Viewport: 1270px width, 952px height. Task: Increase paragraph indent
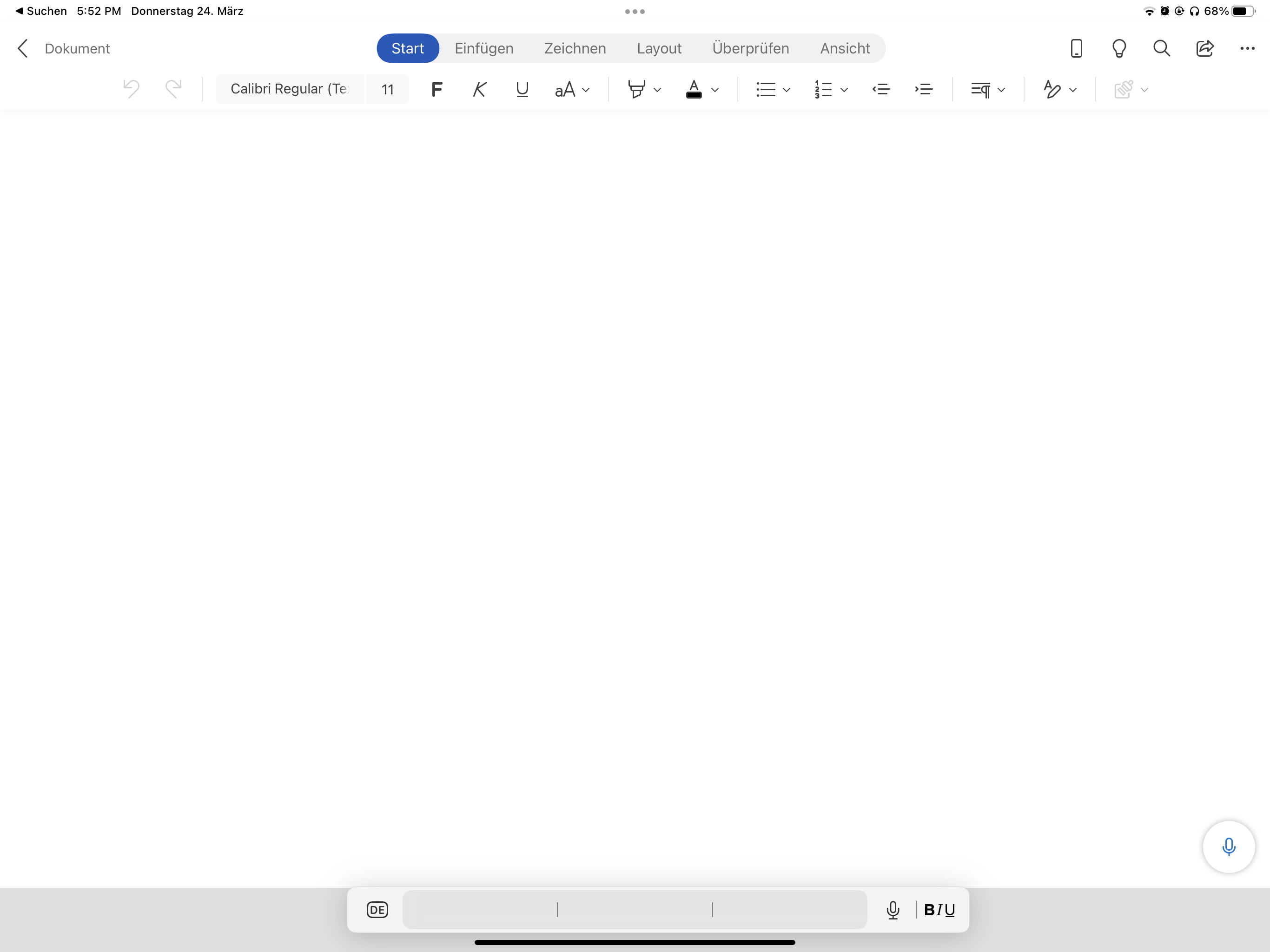(x=923, y=89)
